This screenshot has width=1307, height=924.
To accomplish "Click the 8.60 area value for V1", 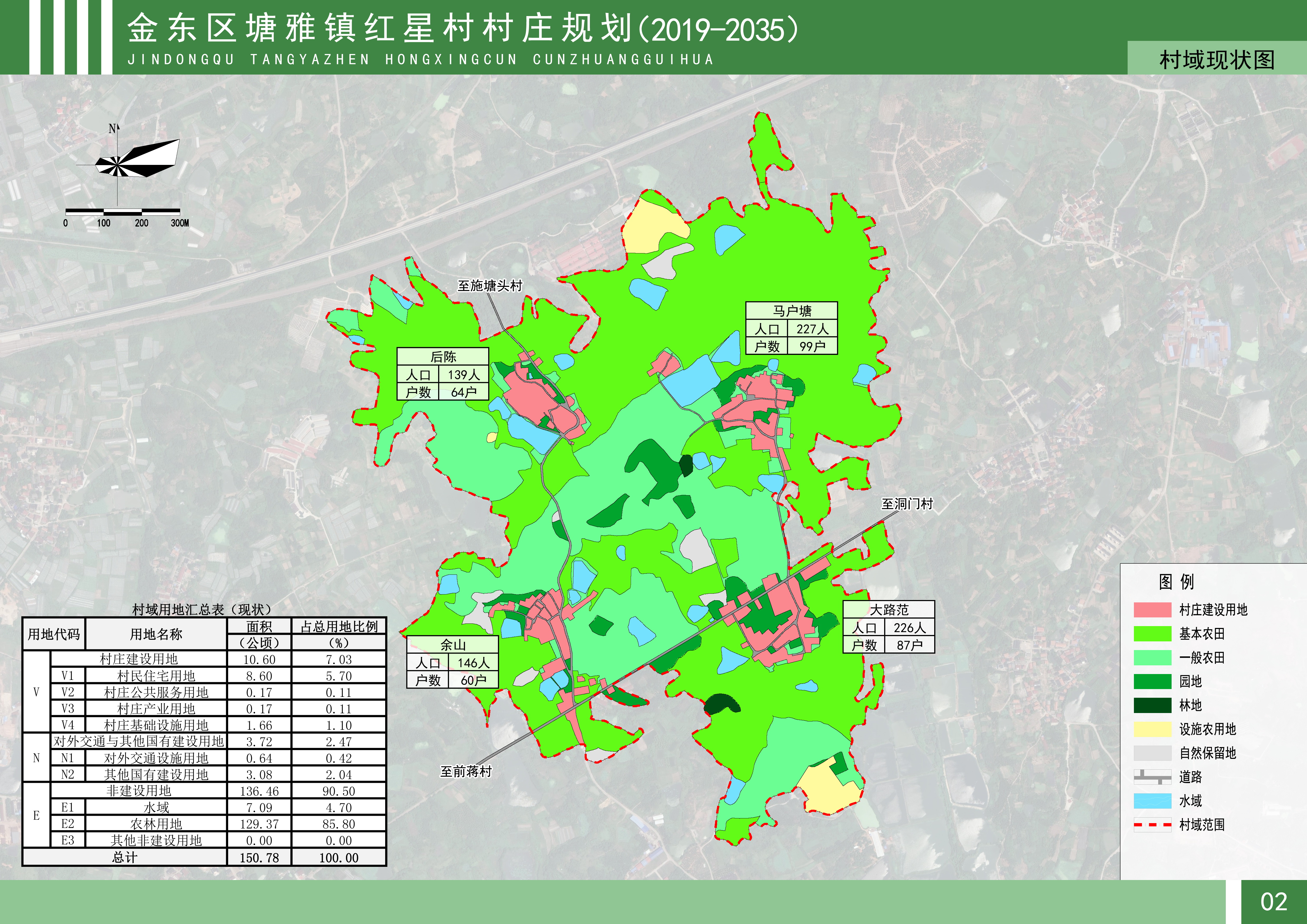I will pos(259,676).
